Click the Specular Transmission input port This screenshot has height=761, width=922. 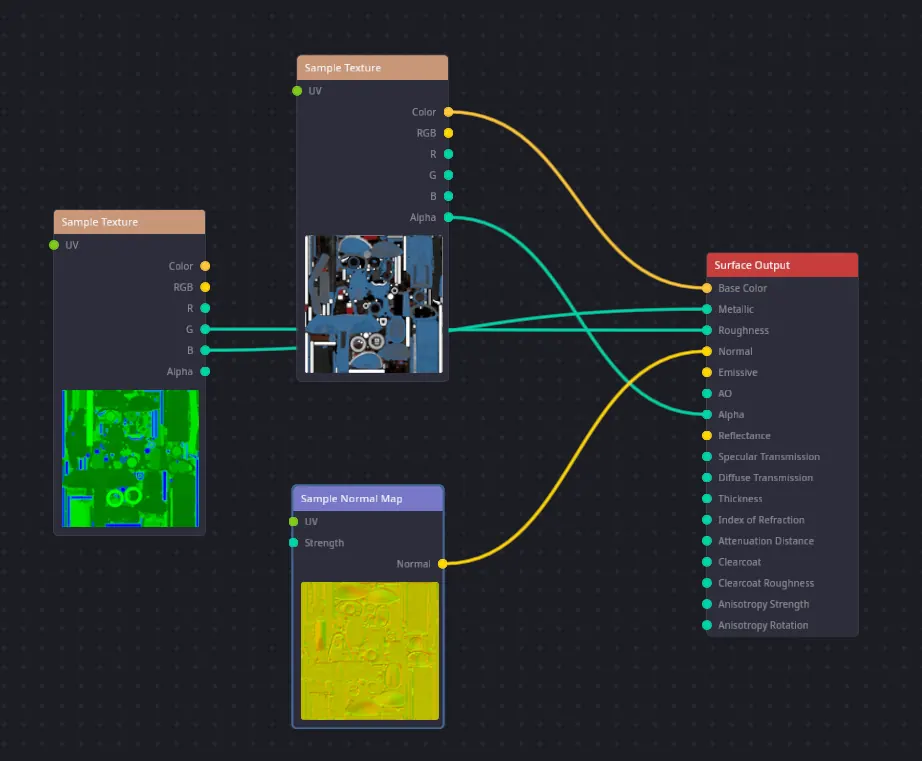(x=707, y=457)
